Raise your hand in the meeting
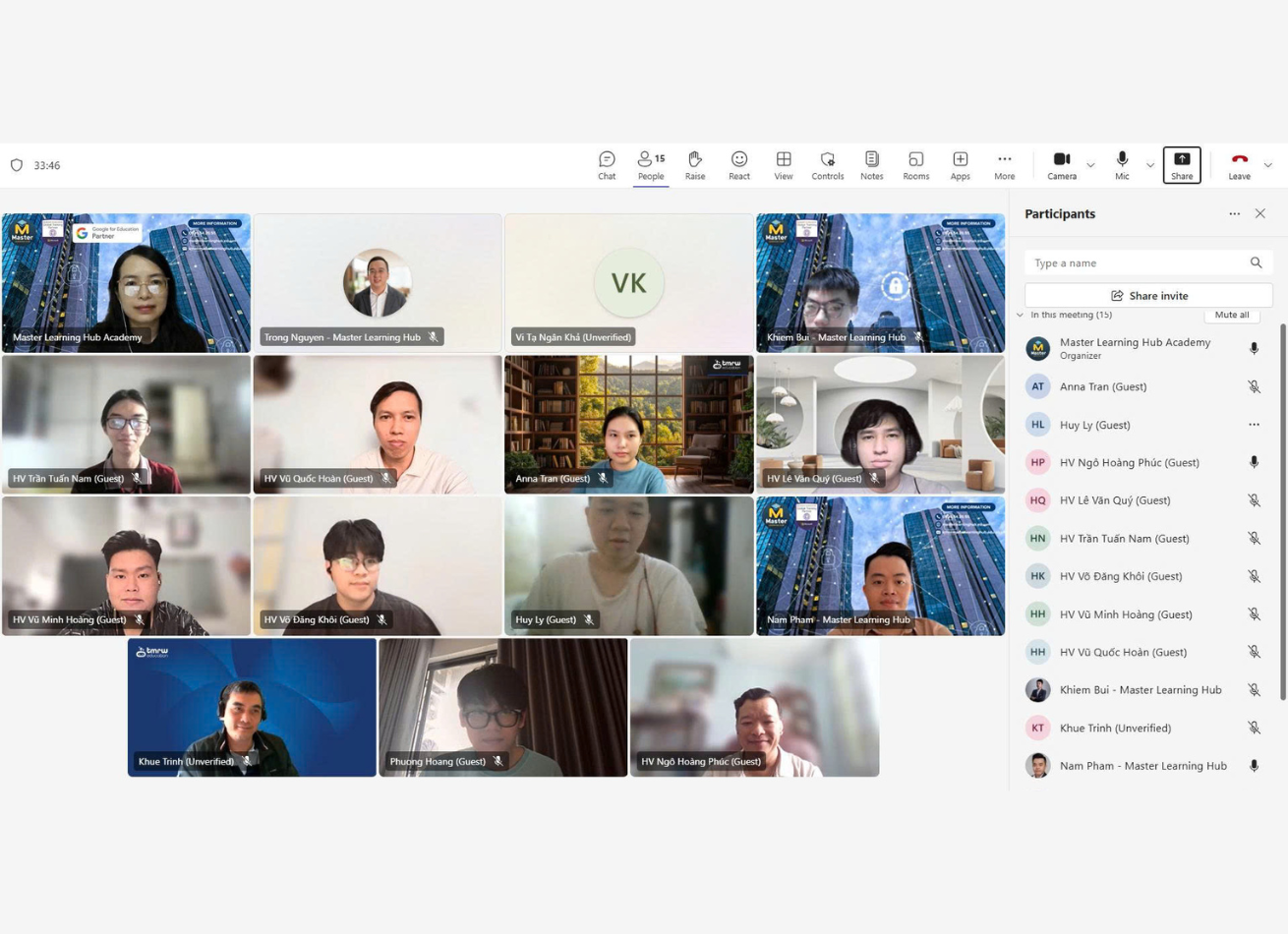Screen dimensions: 1288x934 click(x=695, y=165)
